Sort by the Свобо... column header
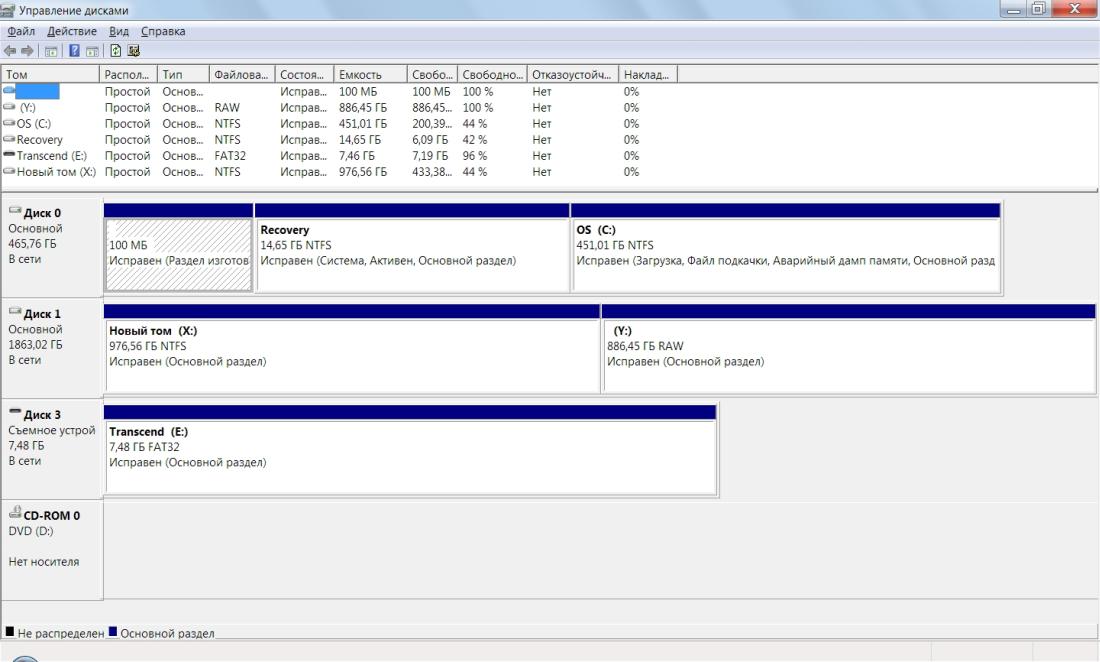1100x662 pixels. click(432, 74)
